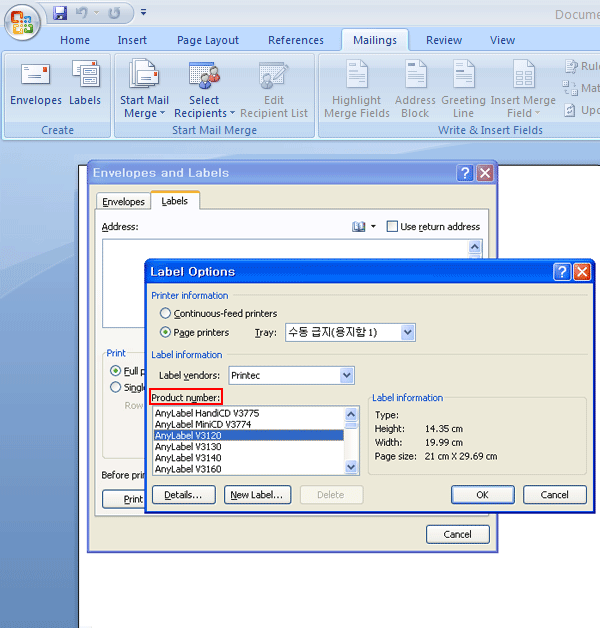Open the References tab
This screenshot has width=600, height=628.
pos(296,40)
